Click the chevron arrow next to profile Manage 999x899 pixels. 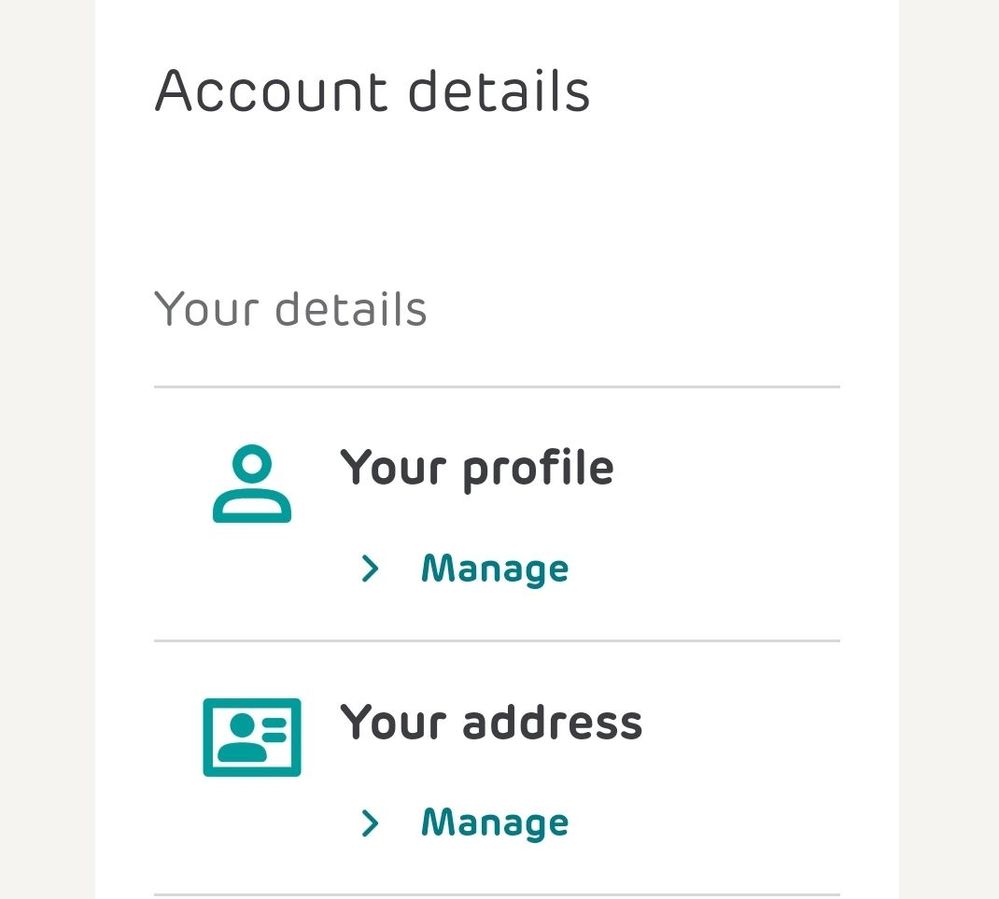click(370, 569)
